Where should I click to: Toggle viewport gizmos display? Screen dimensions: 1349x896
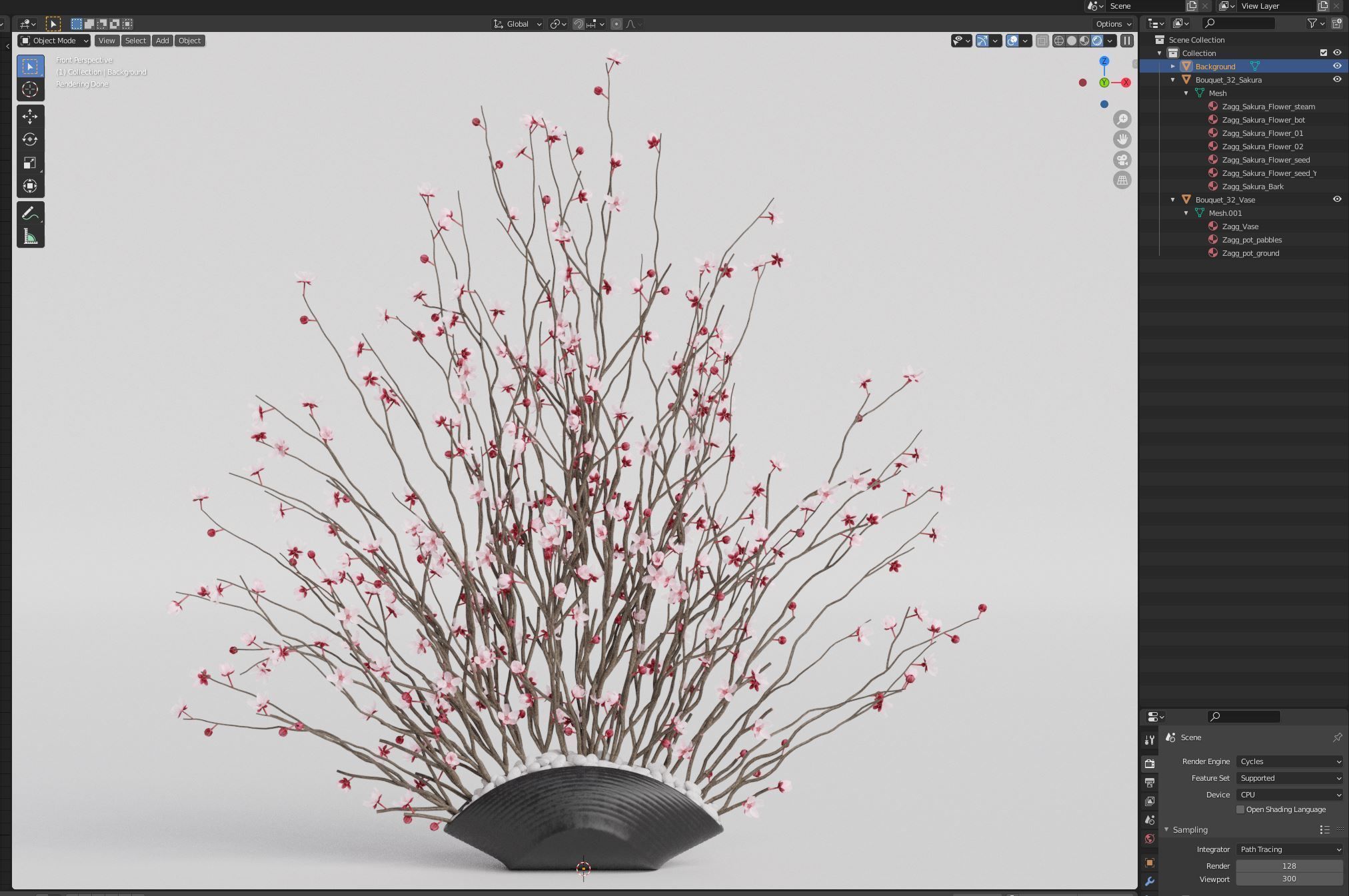coord(982,41)
